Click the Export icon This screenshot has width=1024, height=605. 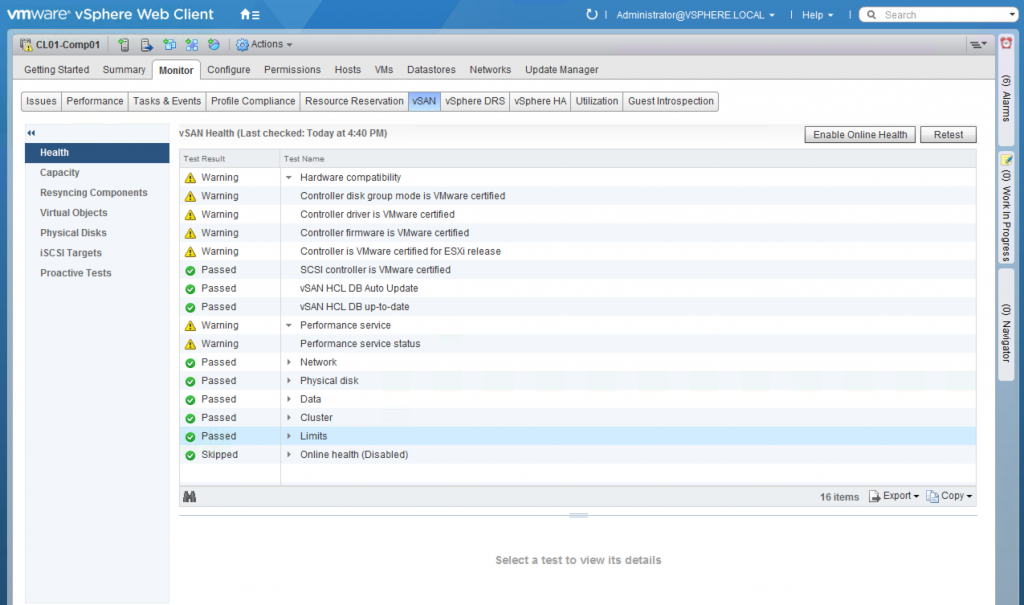pos(874,497)
